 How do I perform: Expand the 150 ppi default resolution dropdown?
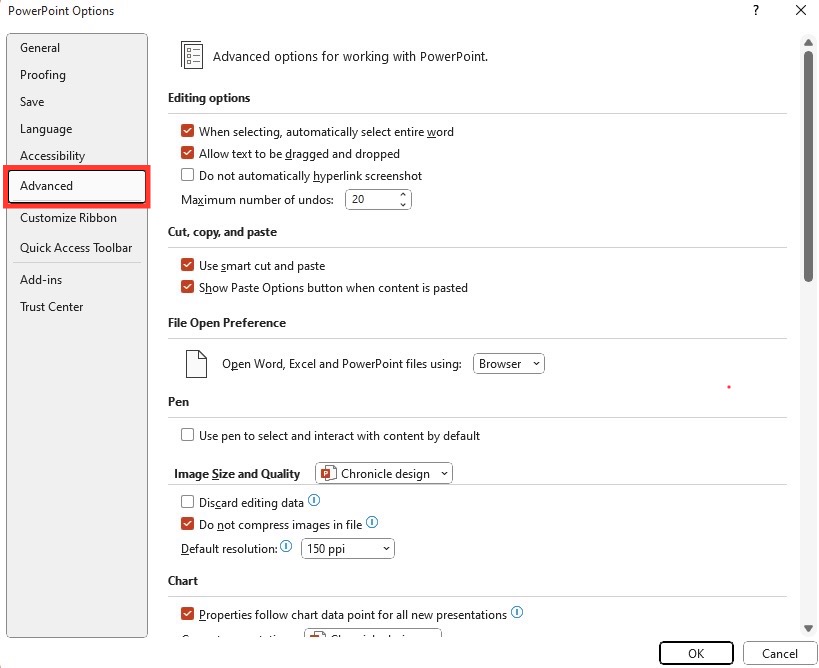click(347, 548)
